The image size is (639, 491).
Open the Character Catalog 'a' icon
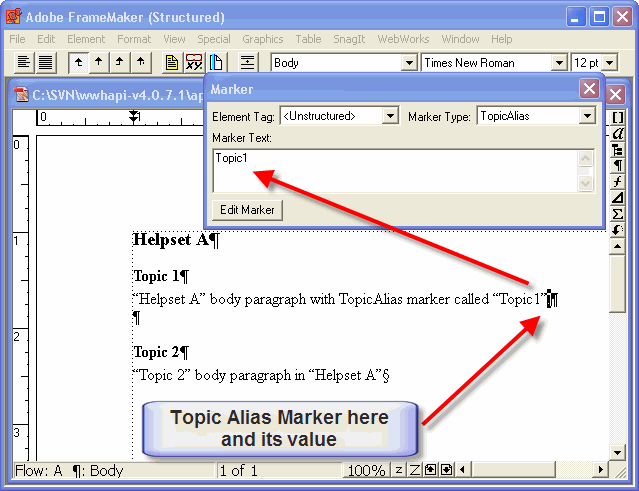(x=618, y=133)
